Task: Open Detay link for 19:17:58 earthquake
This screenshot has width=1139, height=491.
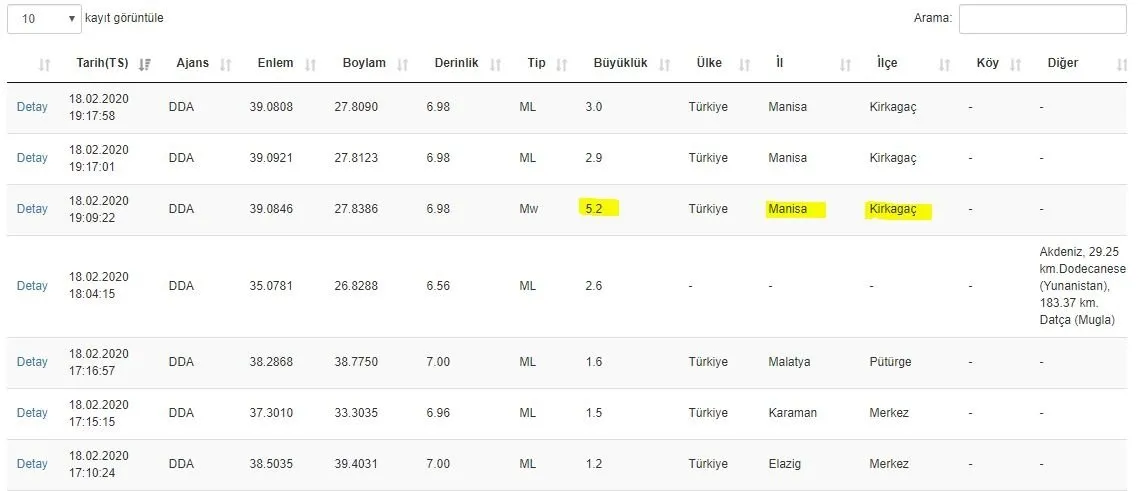Action: pyautogui.click(x=32, y=107)
